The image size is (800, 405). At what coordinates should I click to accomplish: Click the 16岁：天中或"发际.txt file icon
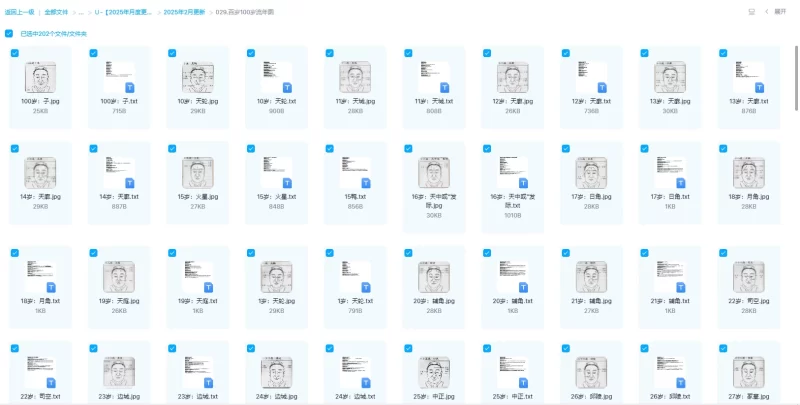(512, 172)
